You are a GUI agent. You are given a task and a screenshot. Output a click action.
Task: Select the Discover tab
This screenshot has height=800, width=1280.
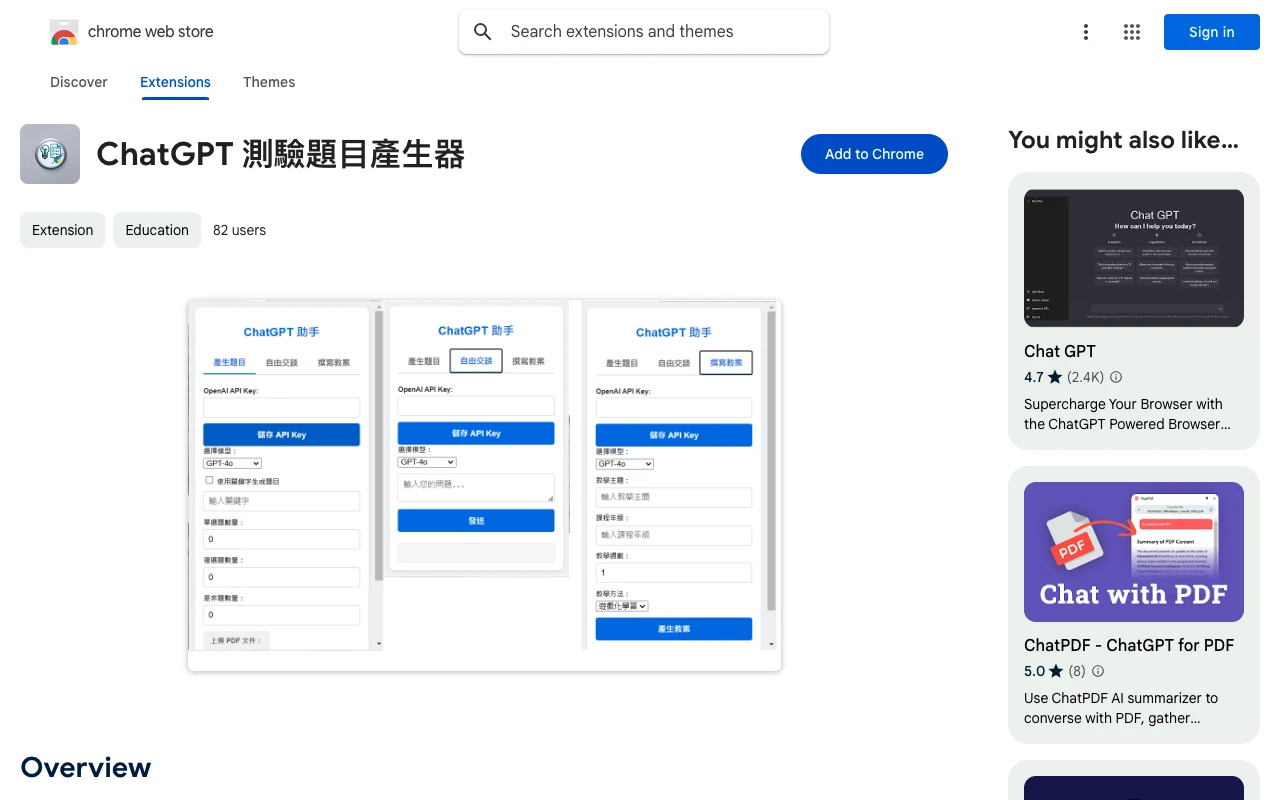coord(78,82)
